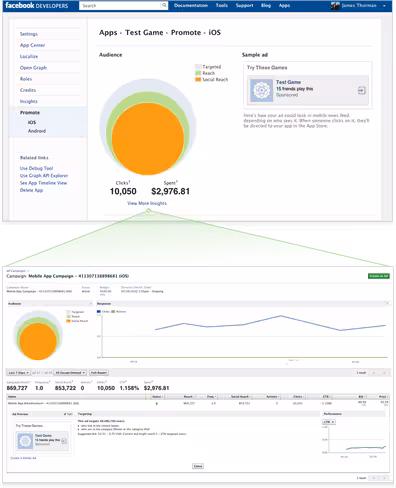Open Insights in the sidebar
The height and width of the screenshot is (488, 396).
(29, 101)
